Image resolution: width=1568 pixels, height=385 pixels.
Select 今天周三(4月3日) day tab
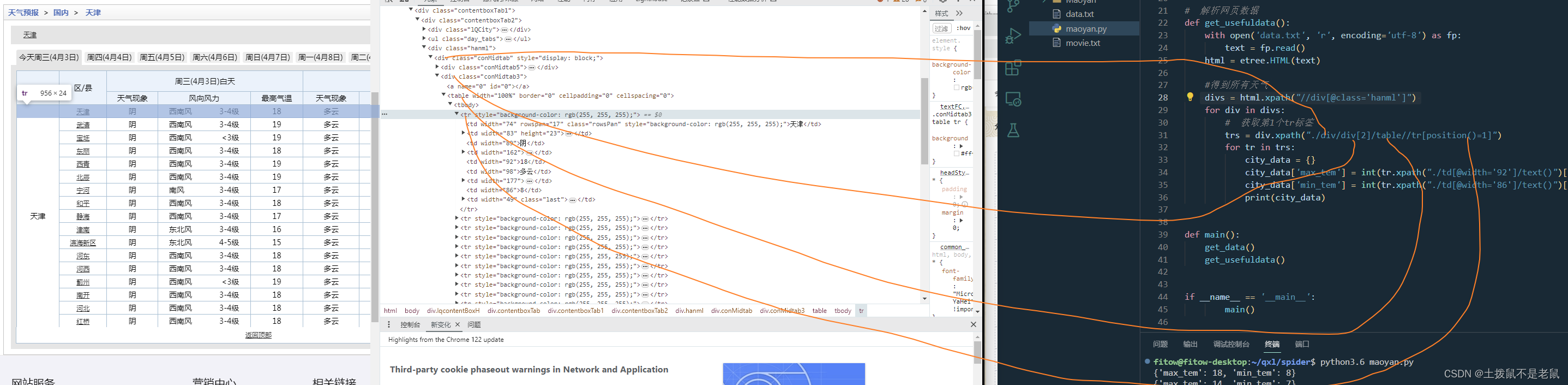click(x=49, y=57)
